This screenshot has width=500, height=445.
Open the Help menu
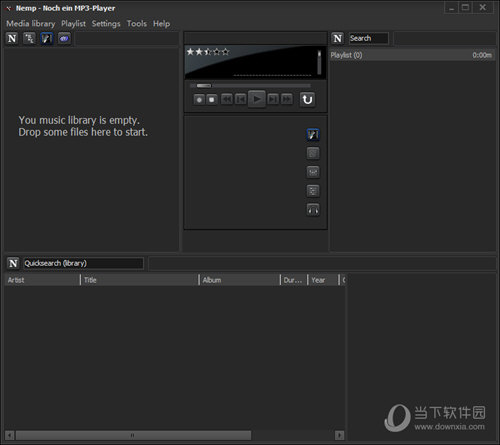click(162, 24)
